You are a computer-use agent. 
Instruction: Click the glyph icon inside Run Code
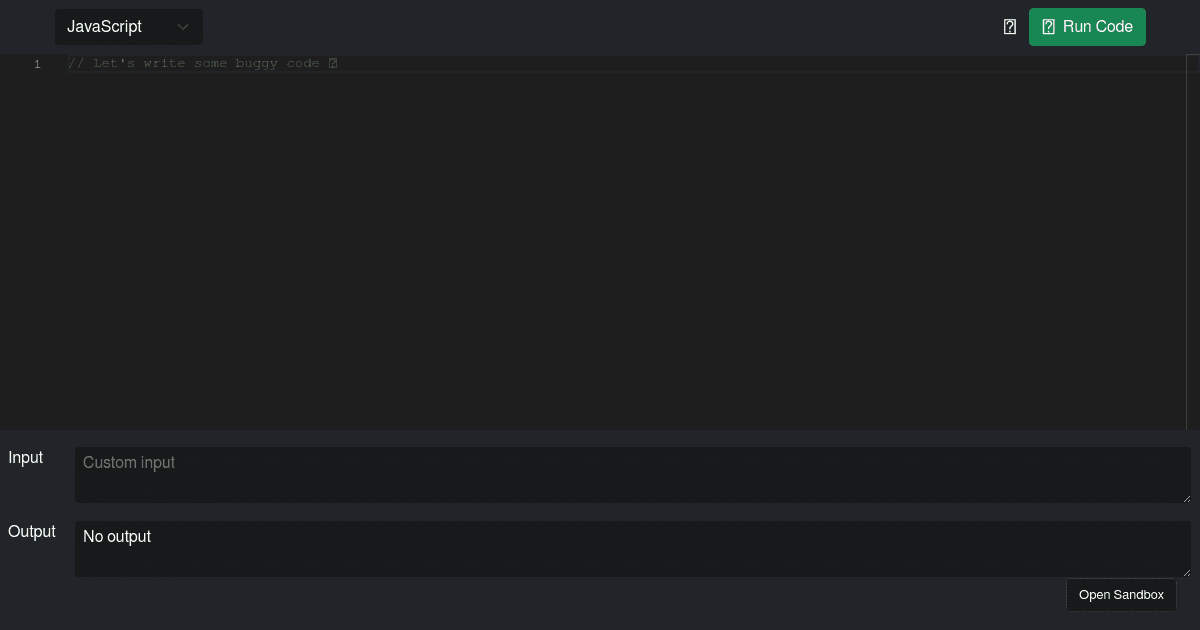[1048, 27]
